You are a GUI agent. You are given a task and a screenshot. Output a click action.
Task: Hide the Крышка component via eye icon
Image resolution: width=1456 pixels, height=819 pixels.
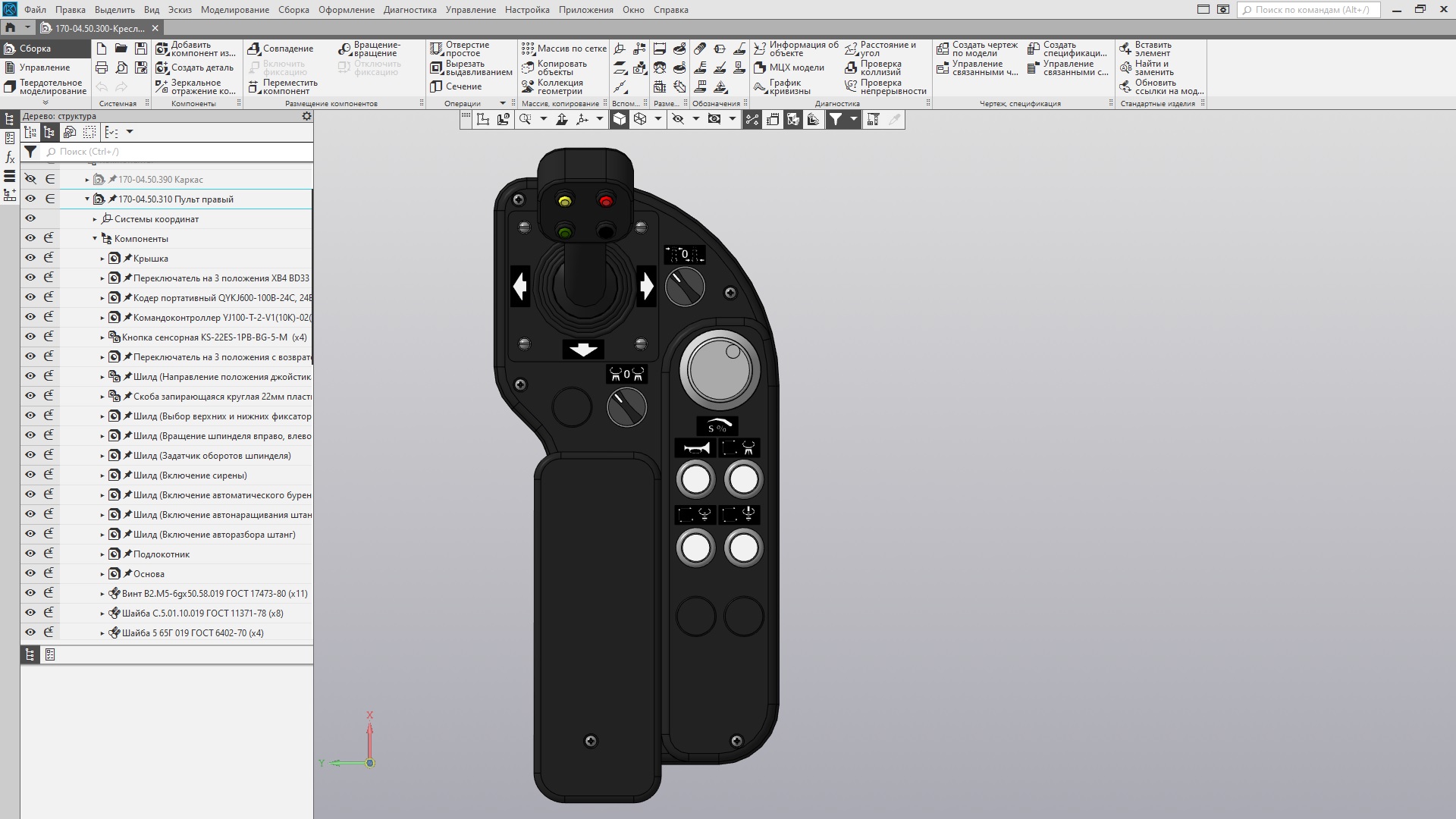30,258
